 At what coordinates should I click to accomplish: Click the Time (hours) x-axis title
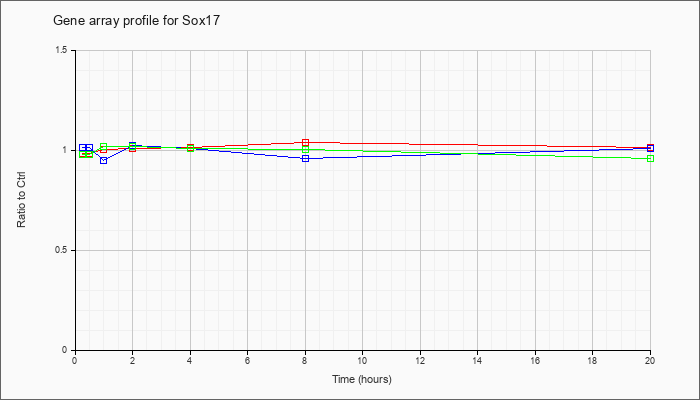(362, 379)
